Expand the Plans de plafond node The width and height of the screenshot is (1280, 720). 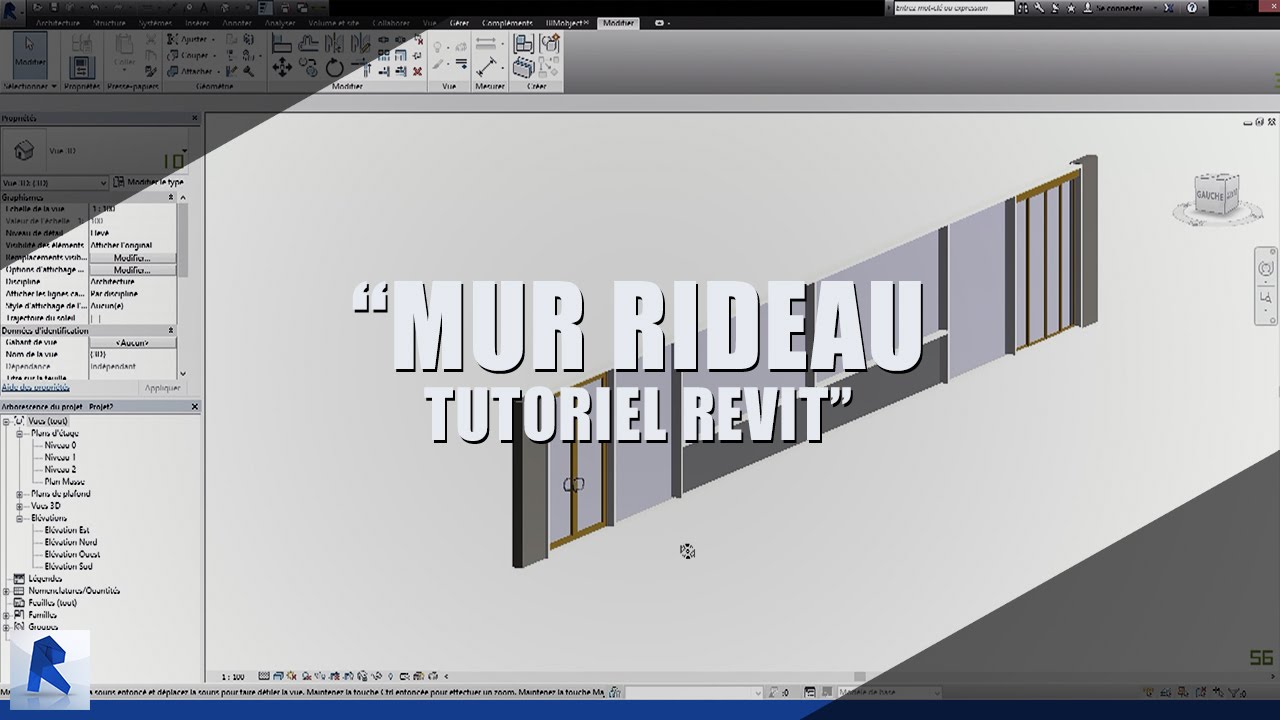[19, 494]
